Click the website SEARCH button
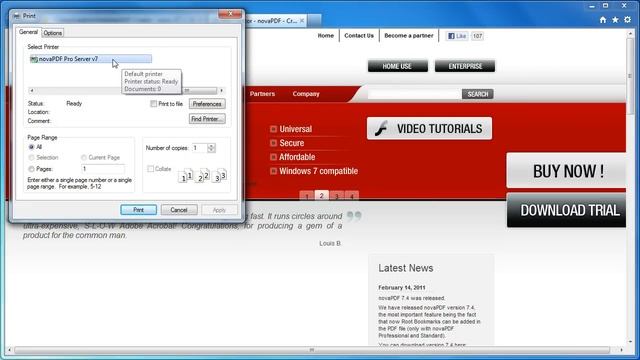This screenshot has width=640, height=360. 478,94
